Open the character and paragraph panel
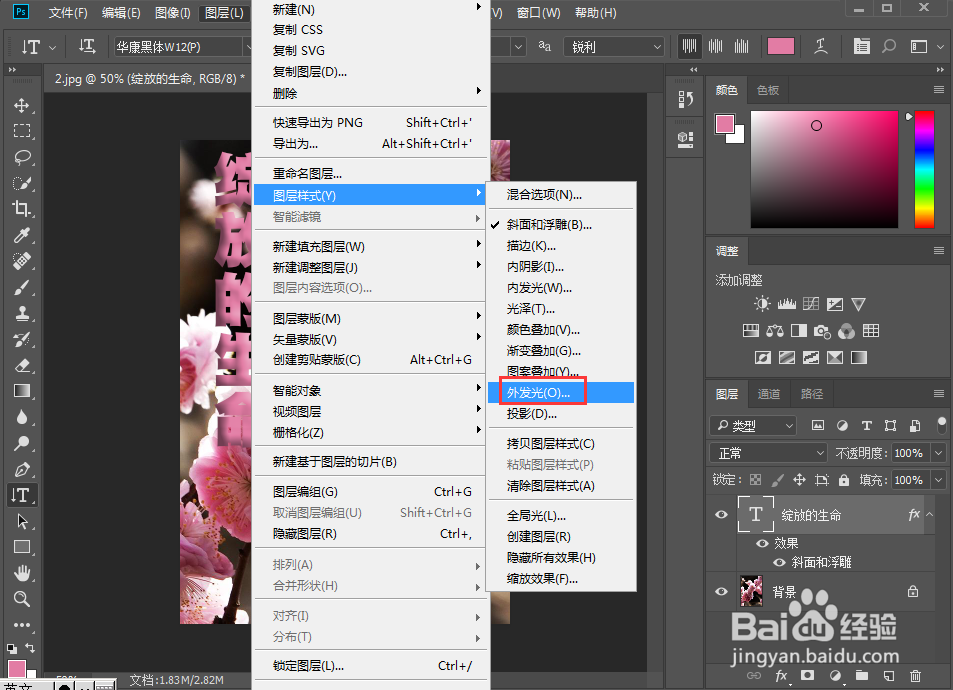The image size is (953, 690). 861,47
